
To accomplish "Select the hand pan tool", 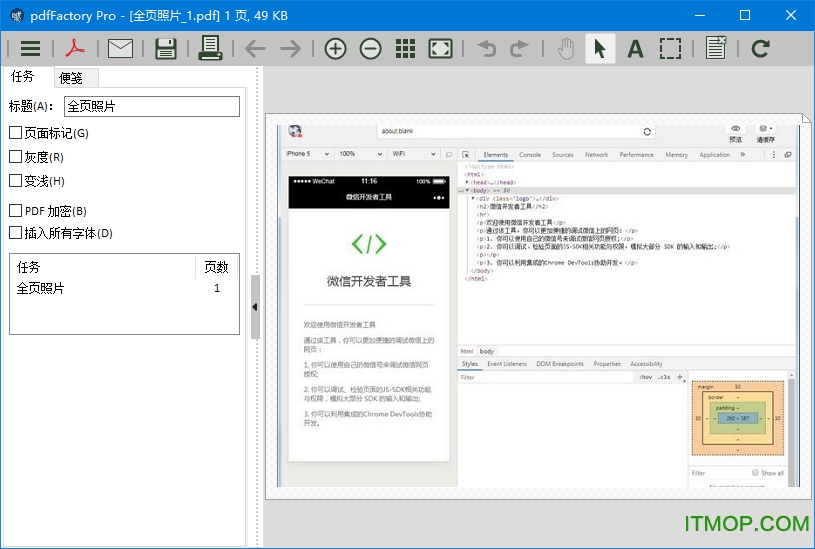I will [x=566, y=48].
